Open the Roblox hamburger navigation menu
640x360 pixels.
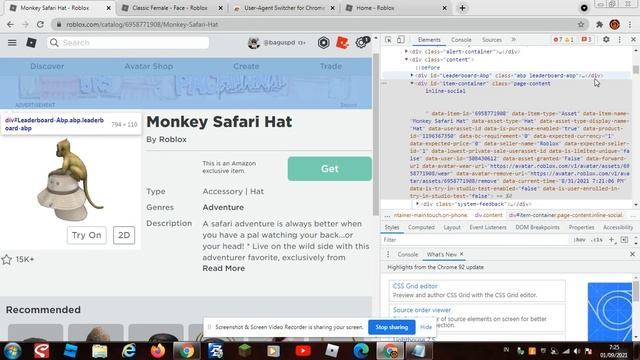pos(12,42)
